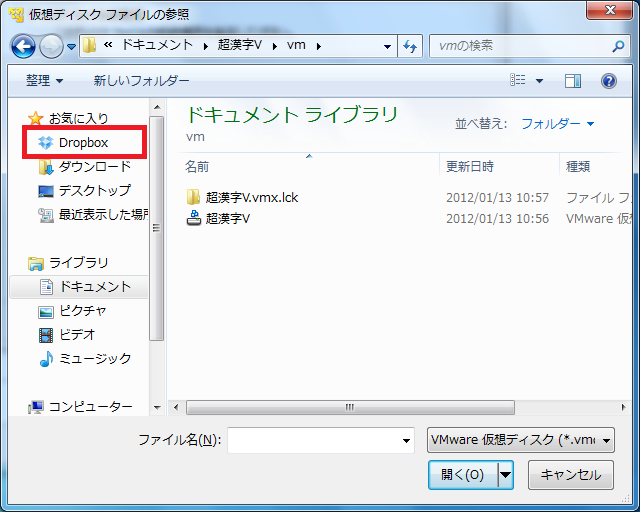Click the change view options arrow

pos(540,81)
